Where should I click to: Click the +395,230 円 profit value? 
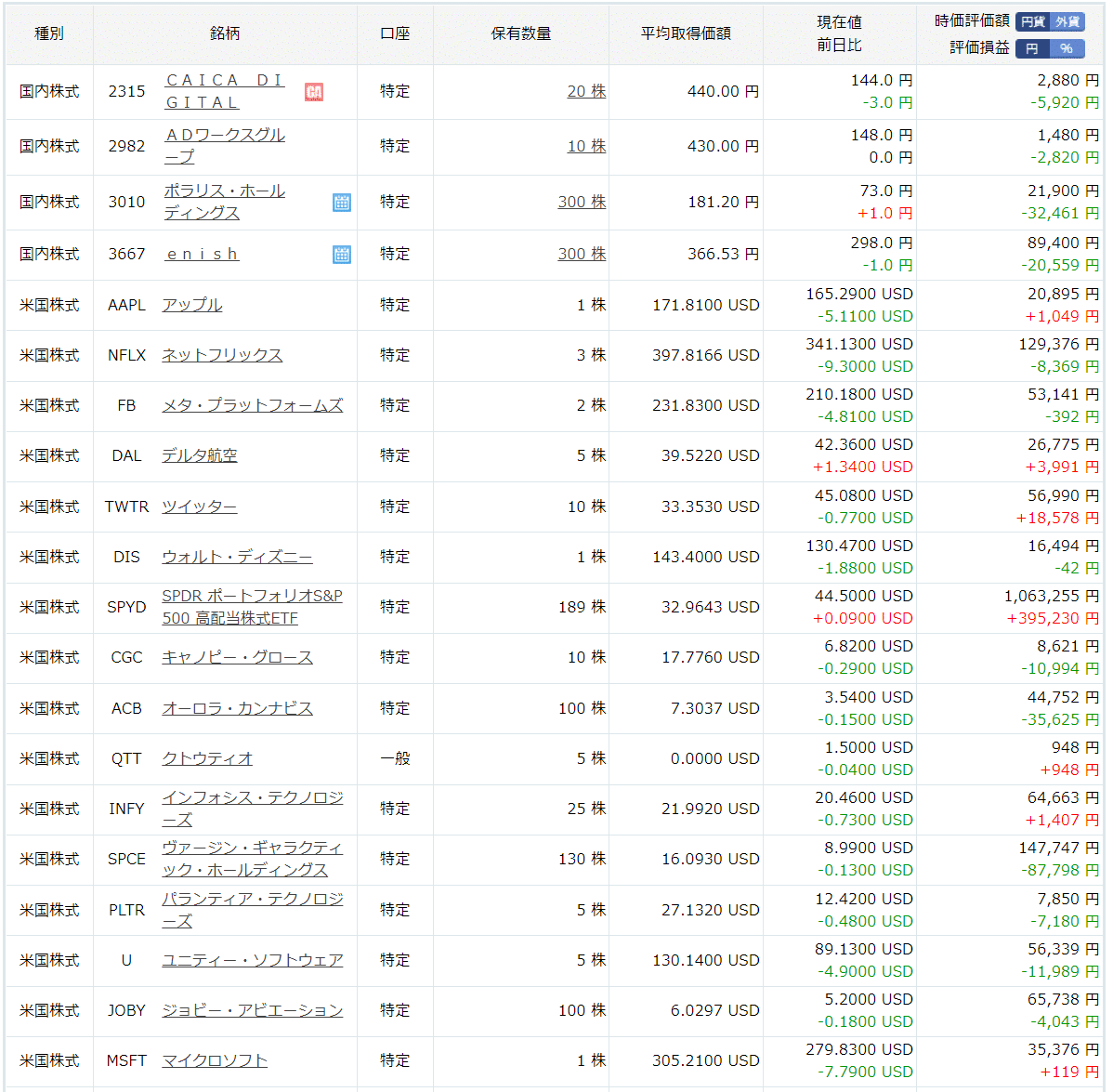[1053, 618]
